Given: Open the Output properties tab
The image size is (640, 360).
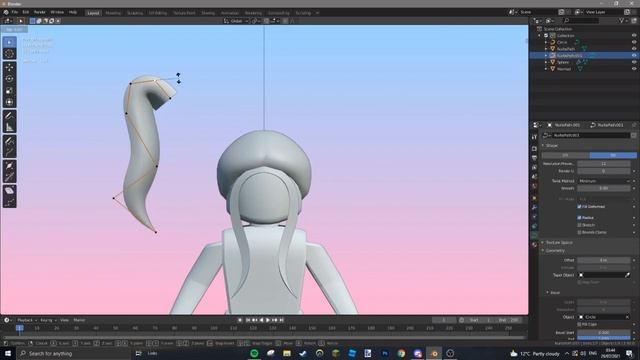Looking at the screenshot, I should [534, 158].
